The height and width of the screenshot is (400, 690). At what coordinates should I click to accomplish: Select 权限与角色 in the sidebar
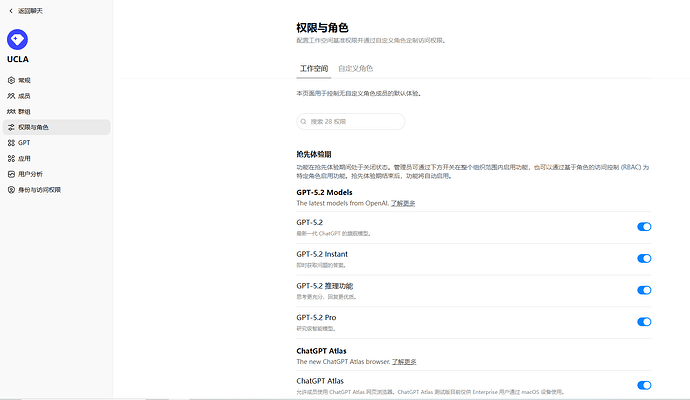(x=56, y=127)
